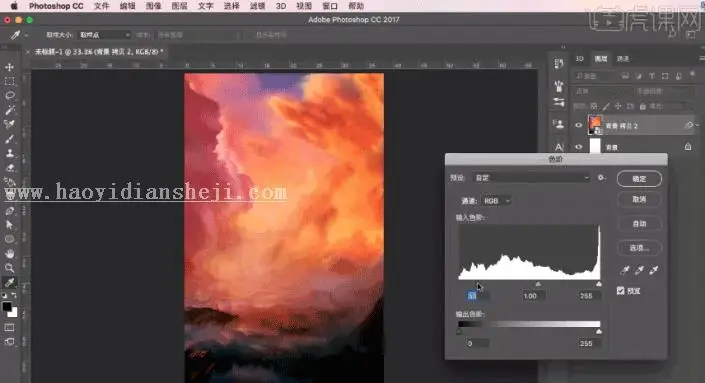The height and width of the screenshot is (383, 705).
Task: Open the tool preset picker arrow beside the eyedropper
Action: pos(26,35)
